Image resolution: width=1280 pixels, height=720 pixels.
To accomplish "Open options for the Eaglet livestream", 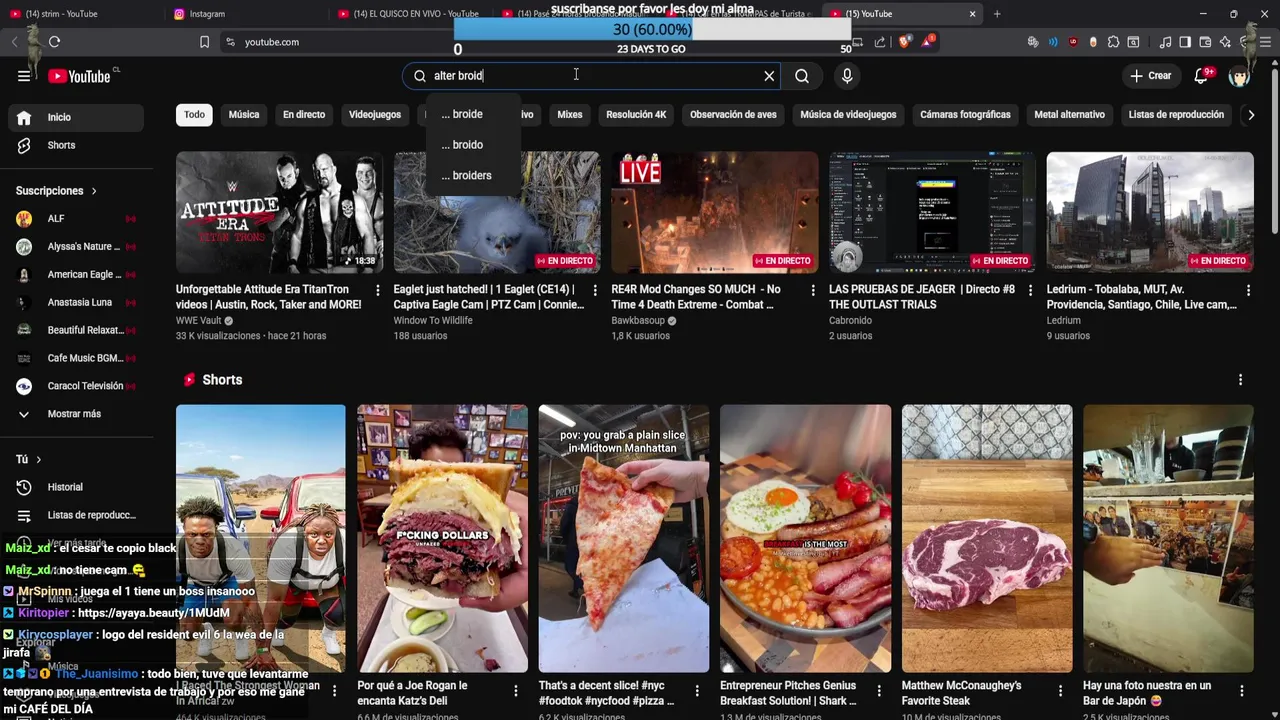I will [595, 290].
